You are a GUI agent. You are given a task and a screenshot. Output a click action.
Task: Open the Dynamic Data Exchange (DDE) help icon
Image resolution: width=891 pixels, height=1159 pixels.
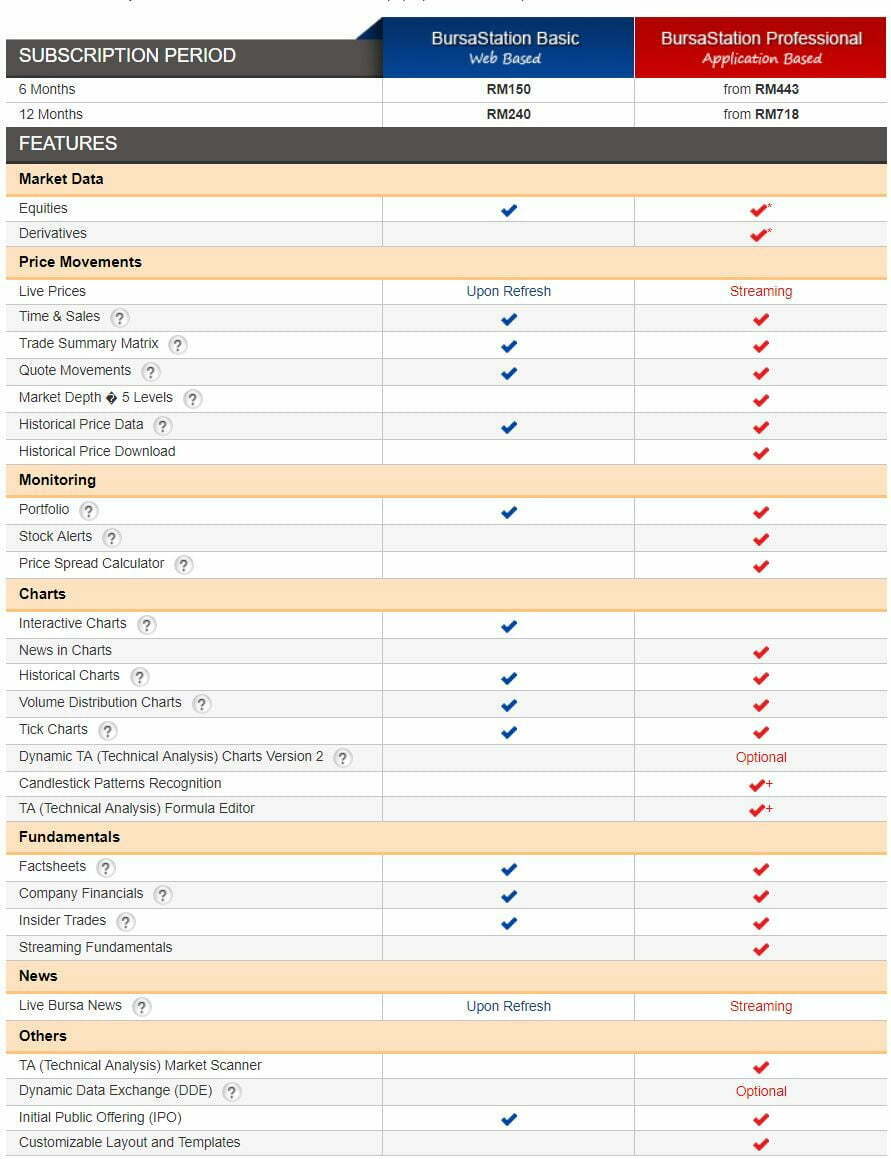pyautogui.click(x=232, y=1092)
